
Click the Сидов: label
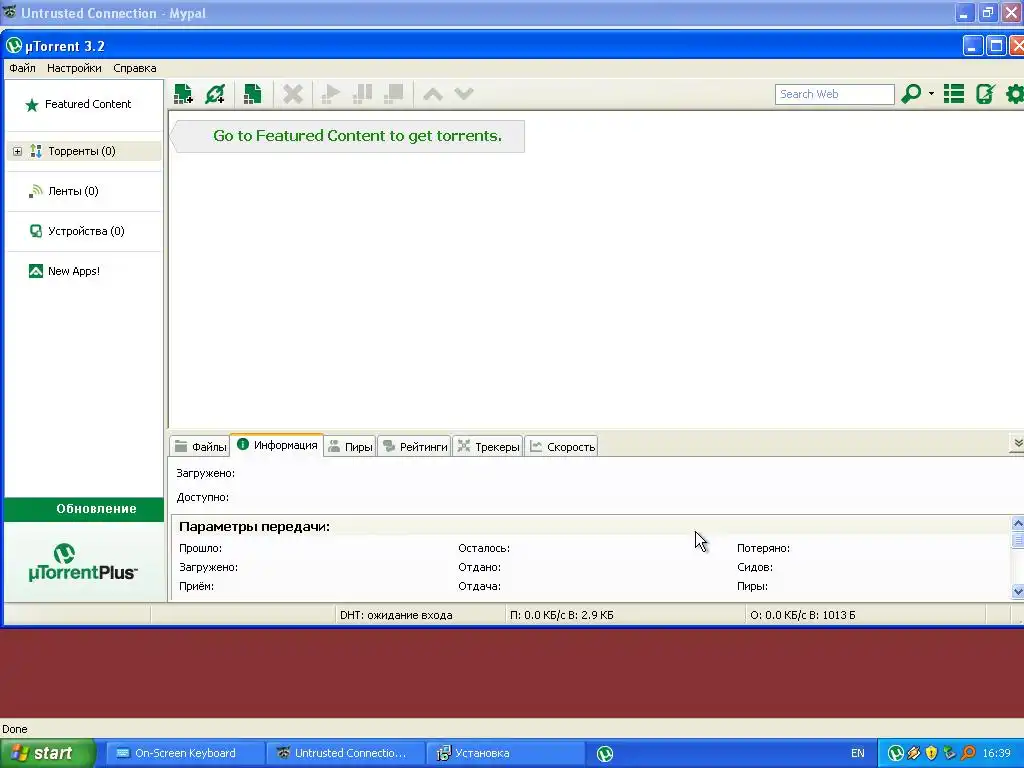pos(755,568)
